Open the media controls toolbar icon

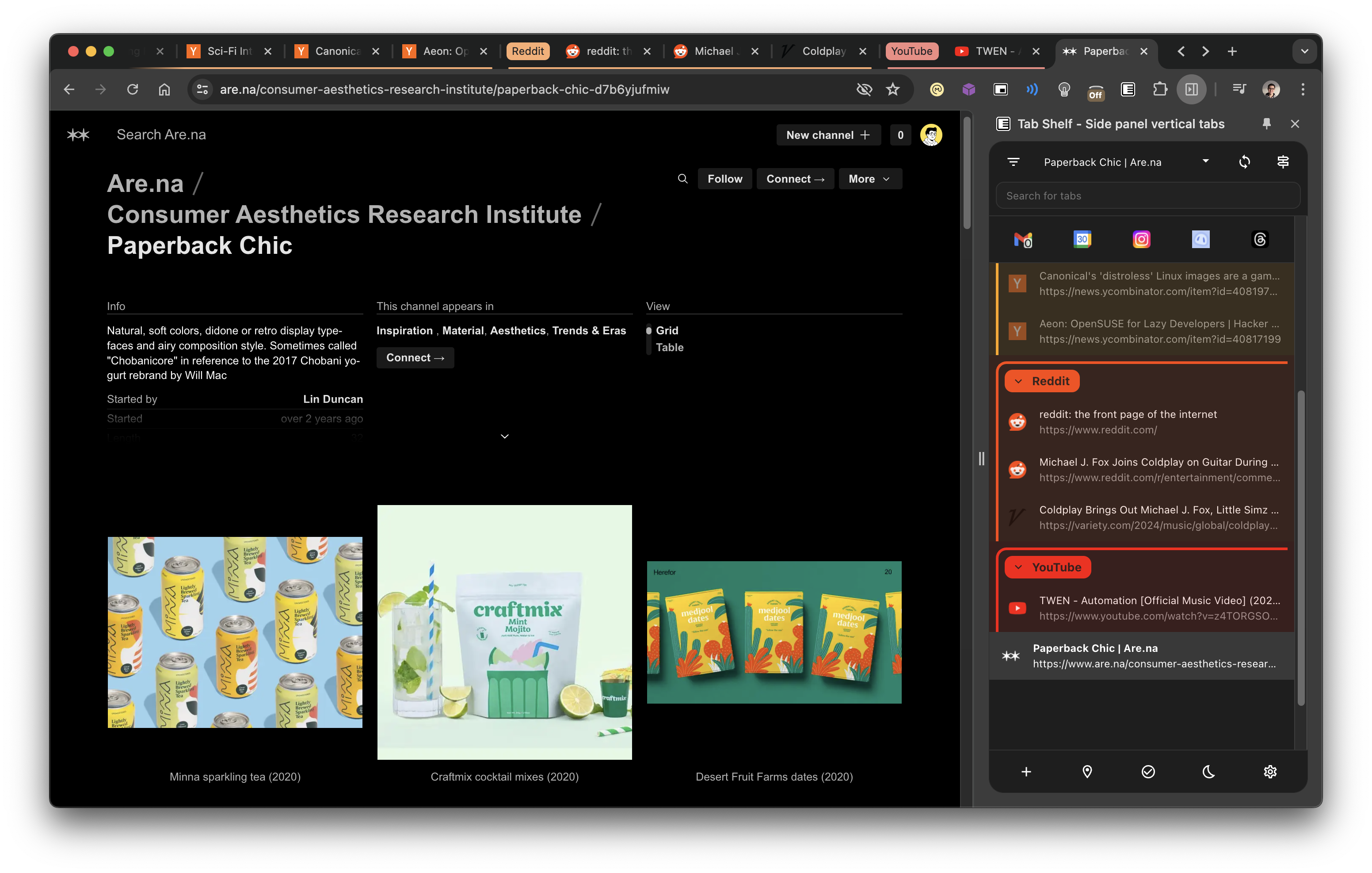point(1239,89)
